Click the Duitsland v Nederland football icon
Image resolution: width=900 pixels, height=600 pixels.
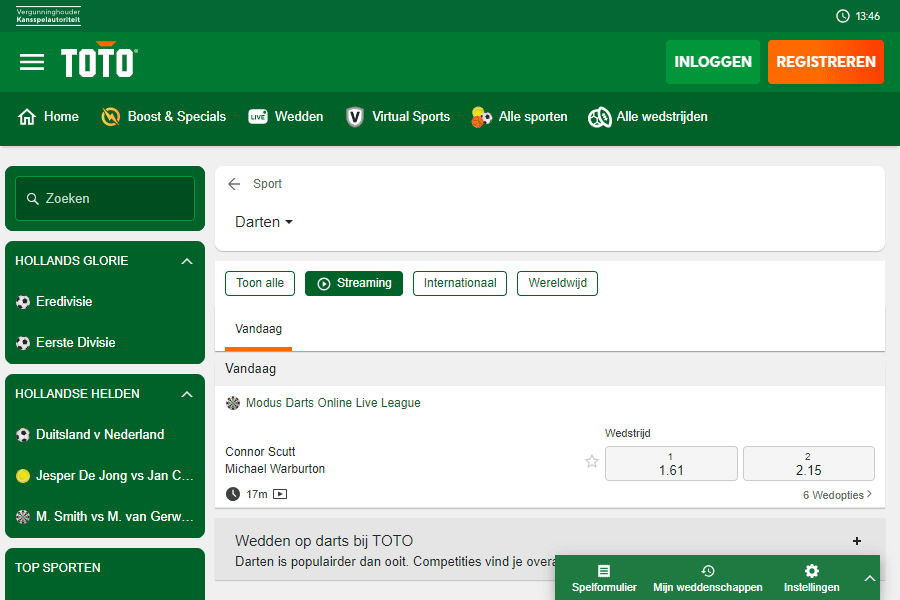point(23,435)
